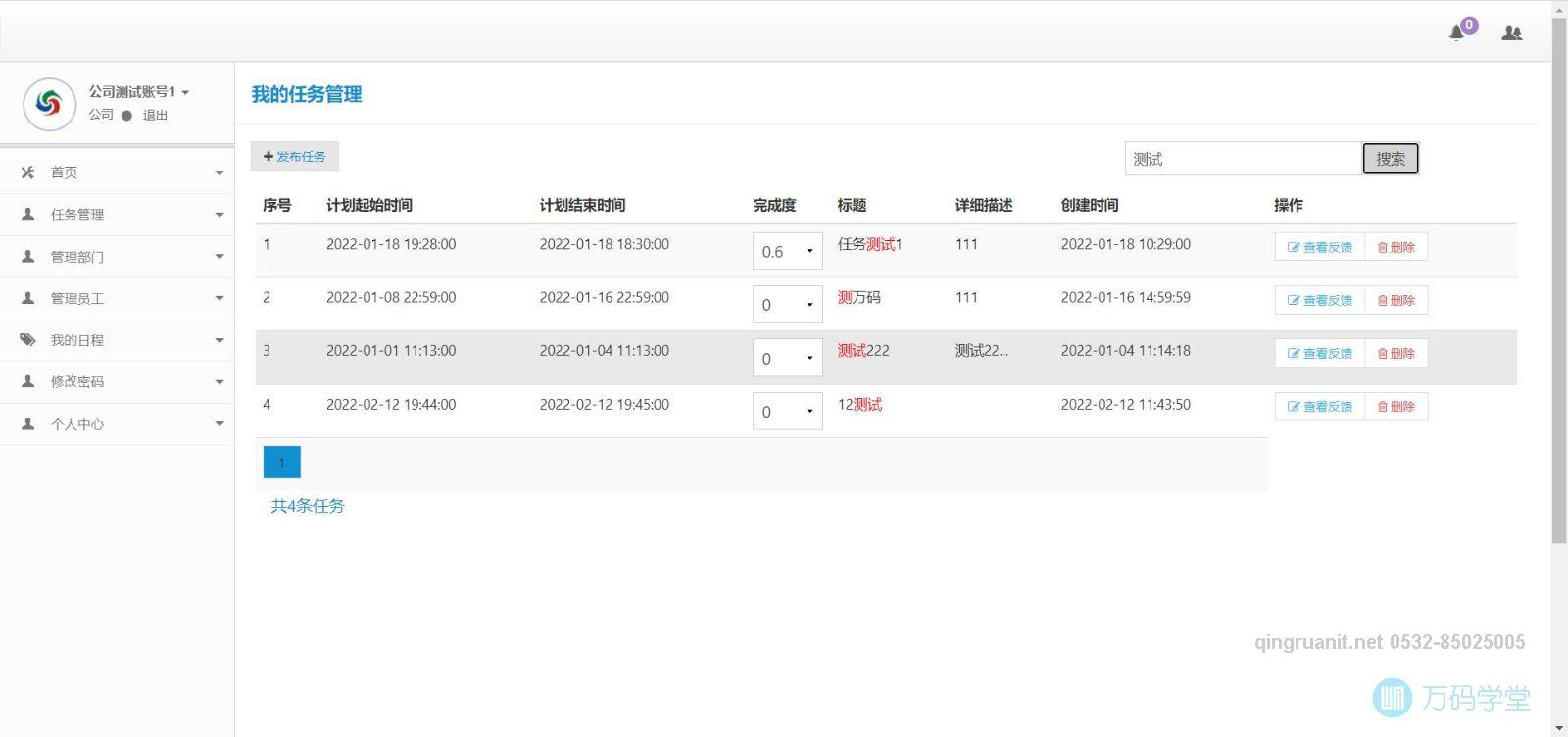
Task: Click the person icon beside 管理部门
Action: coord(27,256)
